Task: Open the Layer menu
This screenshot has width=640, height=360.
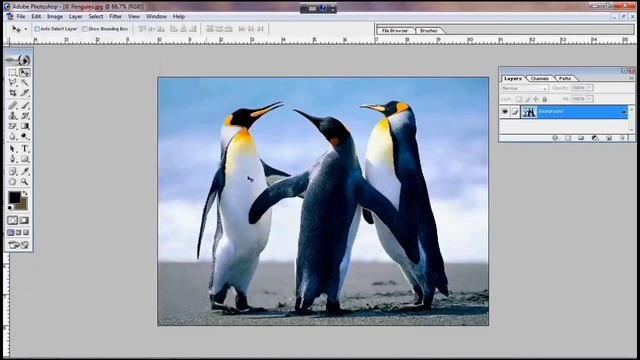Action: [x=76, y=16]
